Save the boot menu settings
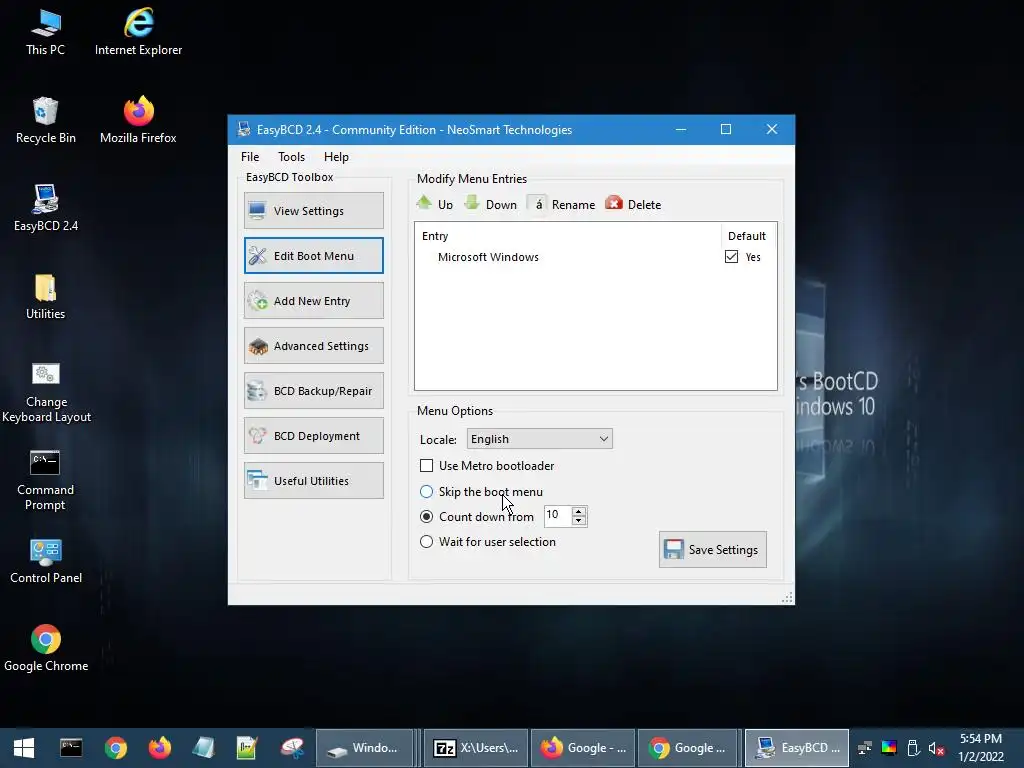The image size is (1024, 768). 712,549
